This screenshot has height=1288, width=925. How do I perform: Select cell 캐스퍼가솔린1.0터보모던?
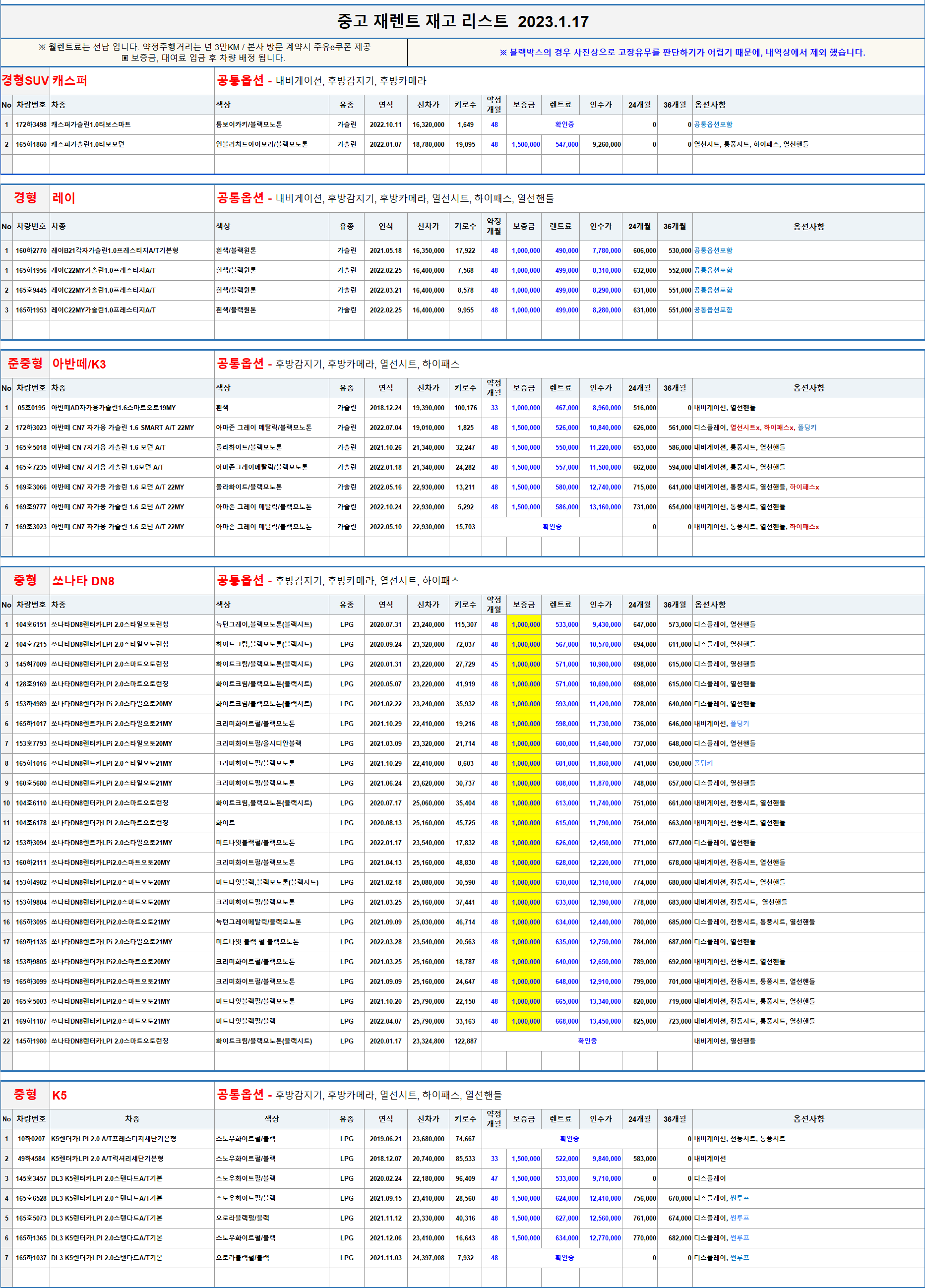[x=87, y=144]
